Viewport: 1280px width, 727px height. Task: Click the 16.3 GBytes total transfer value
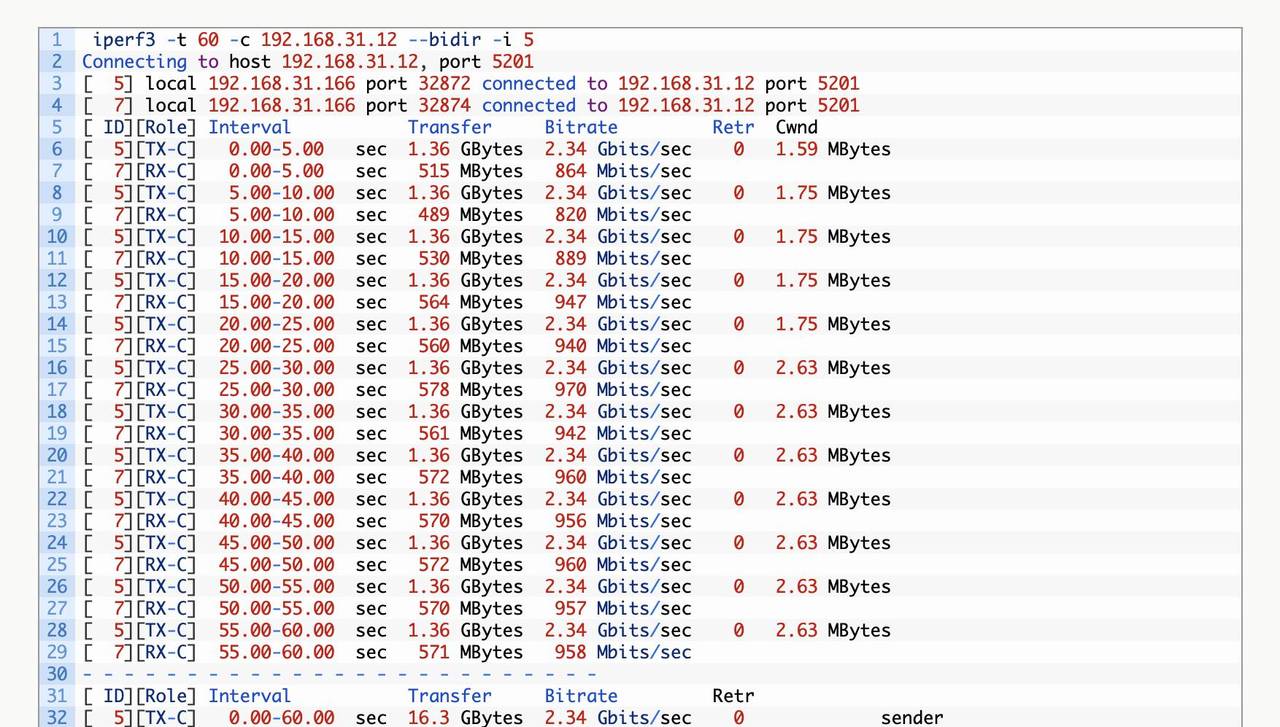464,717
